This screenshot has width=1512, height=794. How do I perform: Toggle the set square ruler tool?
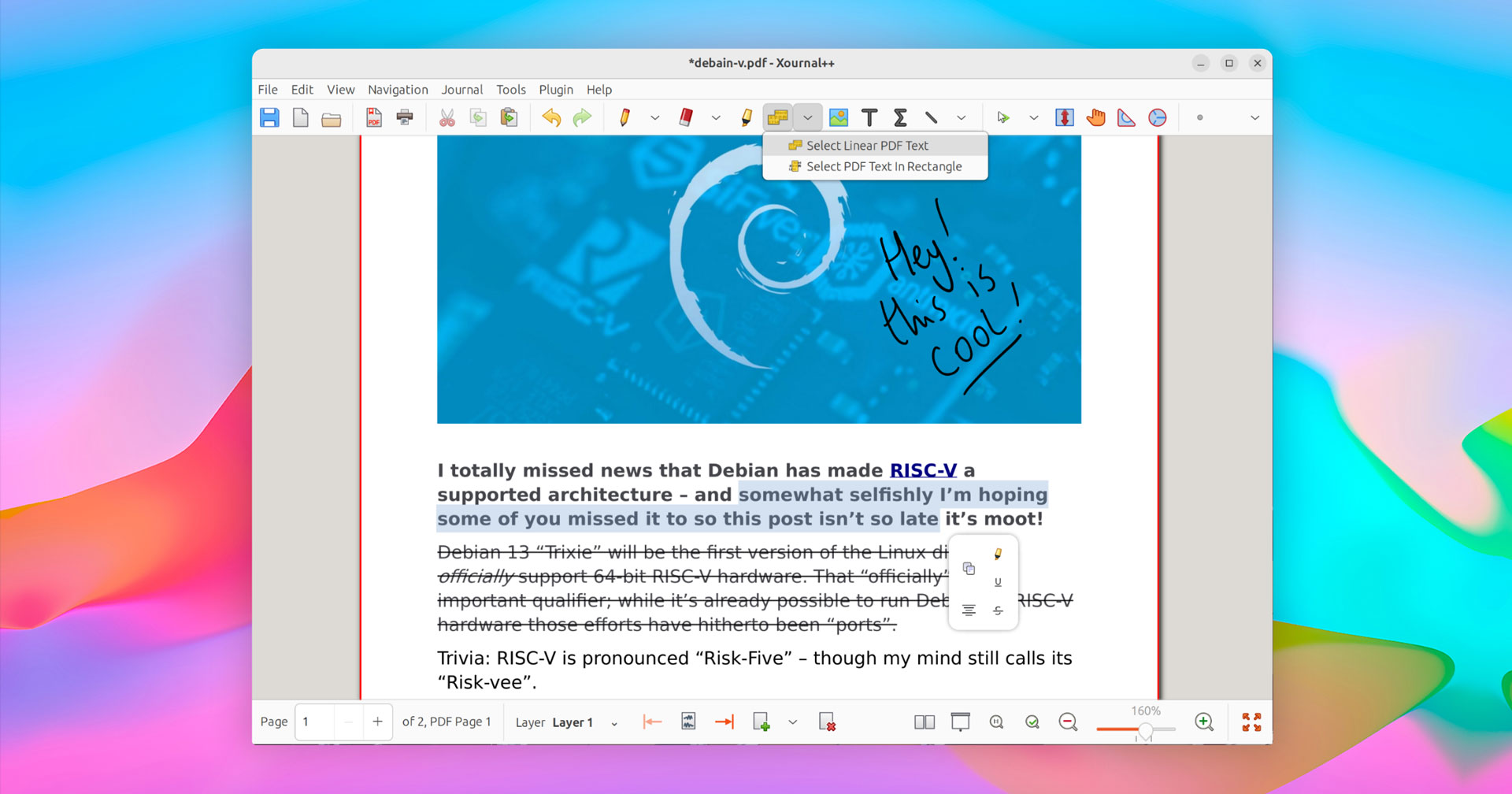click(1126, 118)
